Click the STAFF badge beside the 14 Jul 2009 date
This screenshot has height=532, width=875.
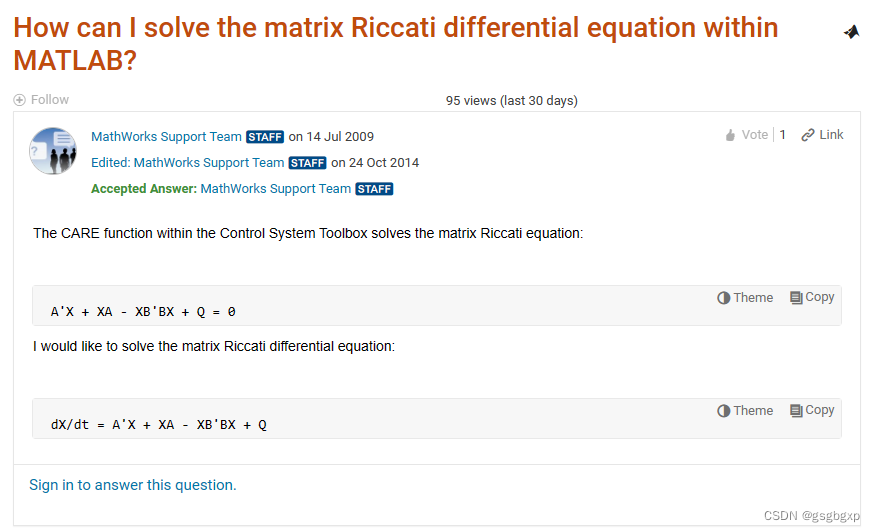coord(265,137)
